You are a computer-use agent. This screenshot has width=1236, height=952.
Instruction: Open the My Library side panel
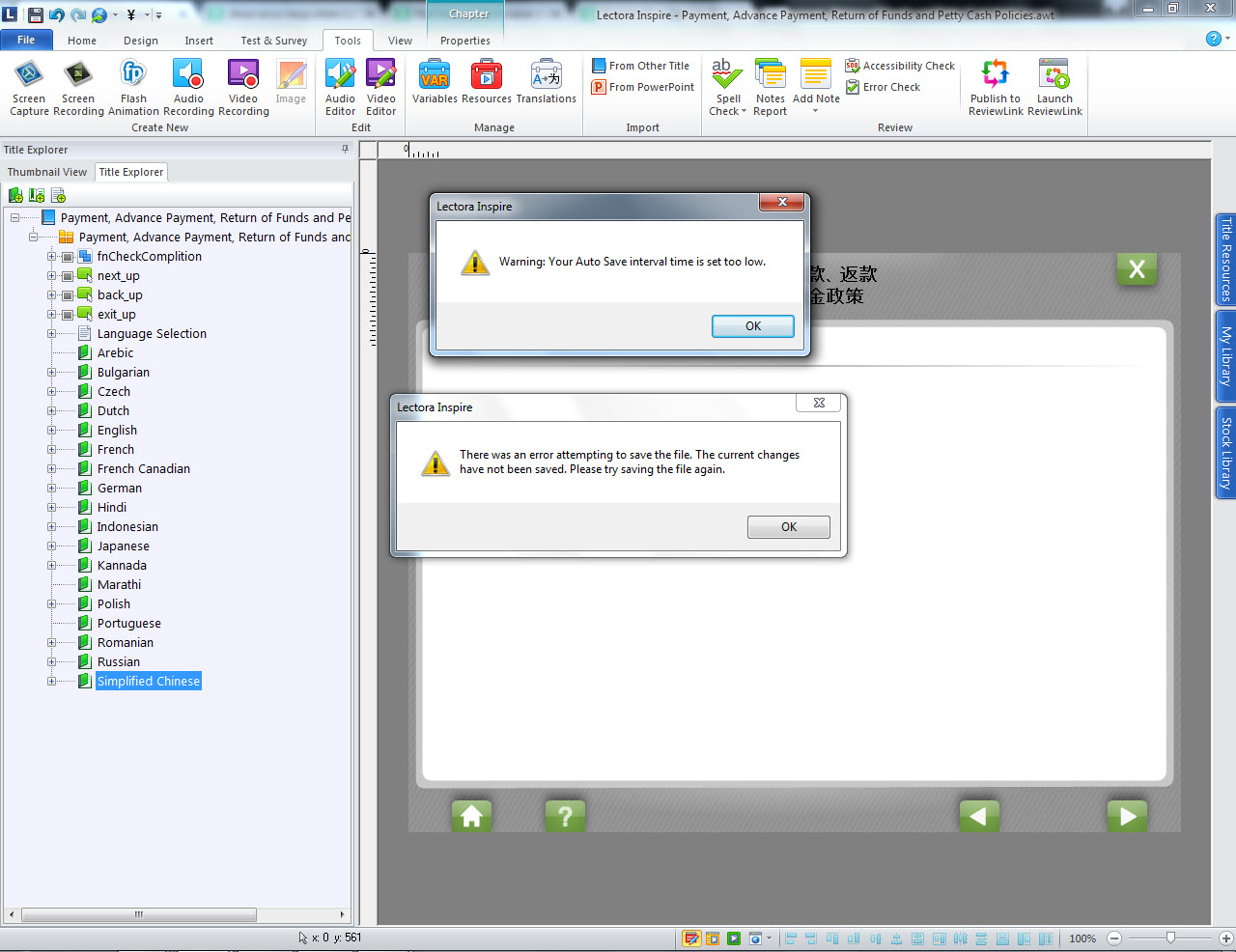1225,356
